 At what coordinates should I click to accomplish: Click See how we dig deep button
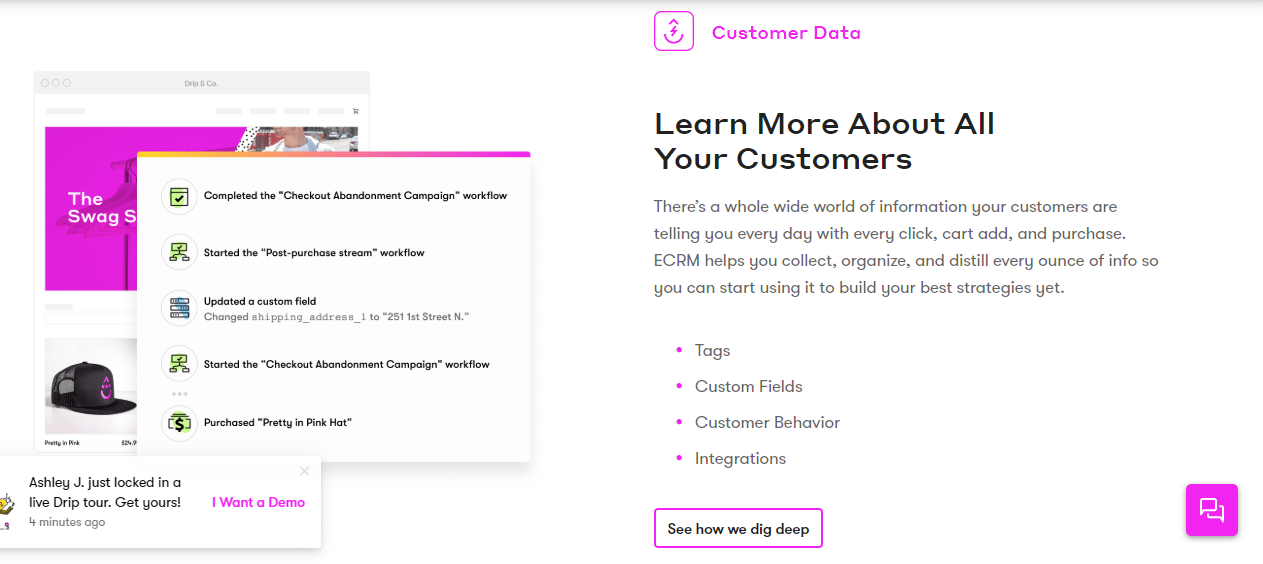pyautogui.click(x=738, y=528)
